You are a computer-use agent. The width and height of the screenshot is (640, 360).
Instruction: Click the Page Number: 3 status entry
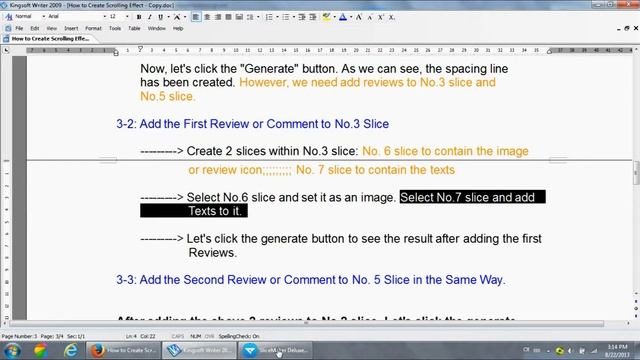tap(19, 336)
